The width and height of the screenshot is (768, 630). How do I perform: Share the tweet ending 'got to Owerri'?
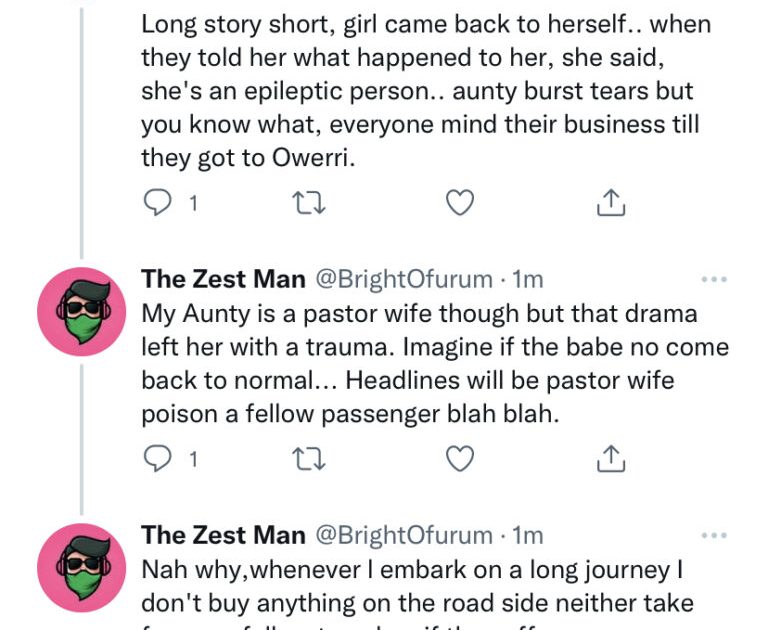[x=610, y=204]
